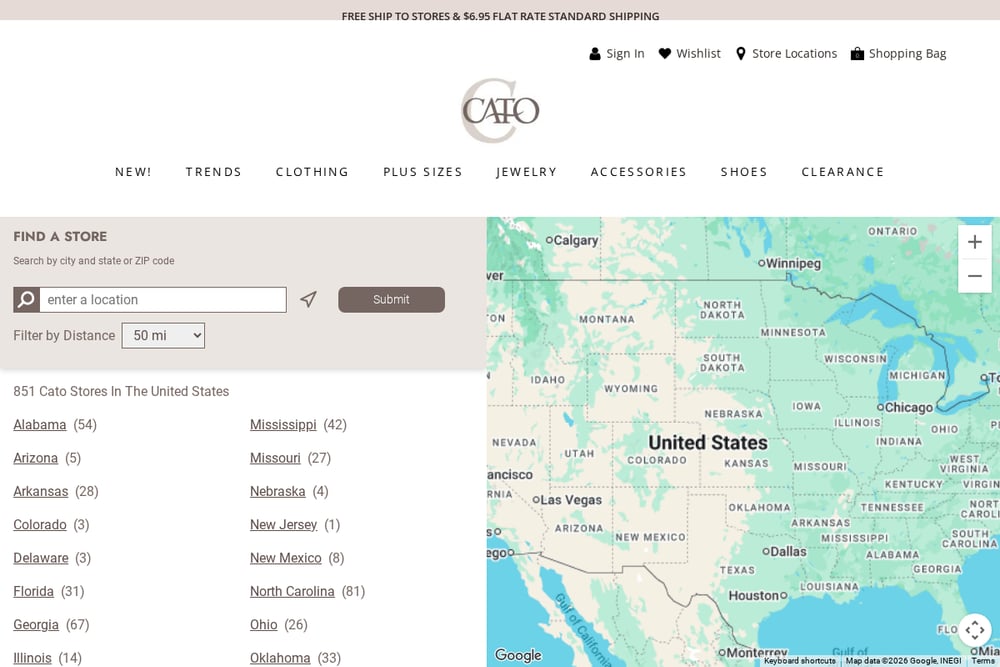Screen dimensions: 1000x667
Task: Click the free shipping banner text
Action: 500,16
